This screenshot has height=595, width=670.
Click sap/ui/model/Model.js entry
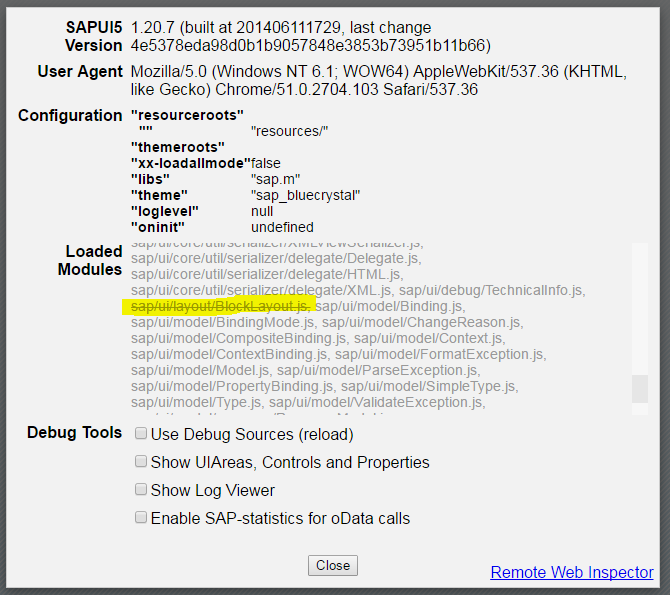200,370
